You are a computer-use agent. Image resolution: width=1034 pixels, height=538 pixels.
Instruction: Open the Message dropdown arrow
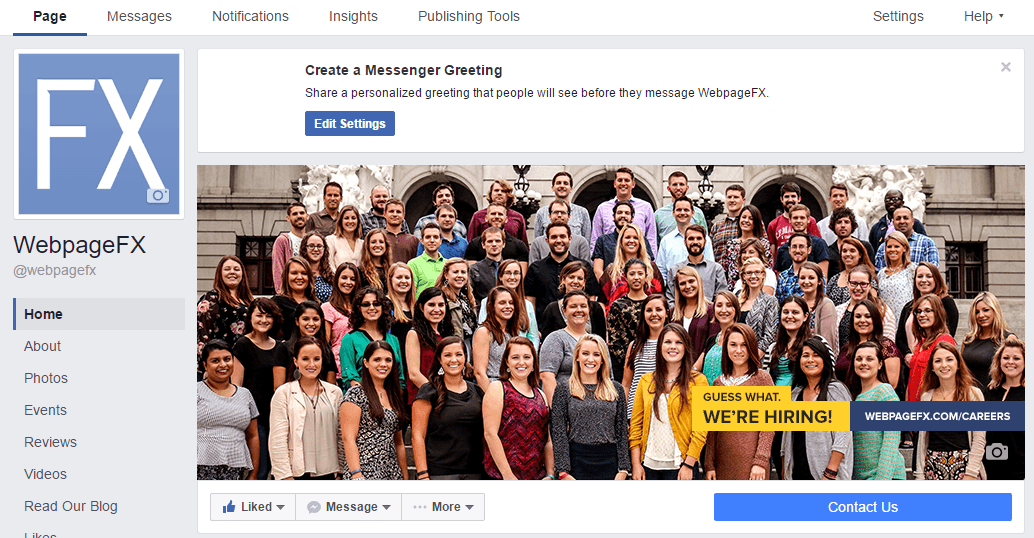click(386, 507)
